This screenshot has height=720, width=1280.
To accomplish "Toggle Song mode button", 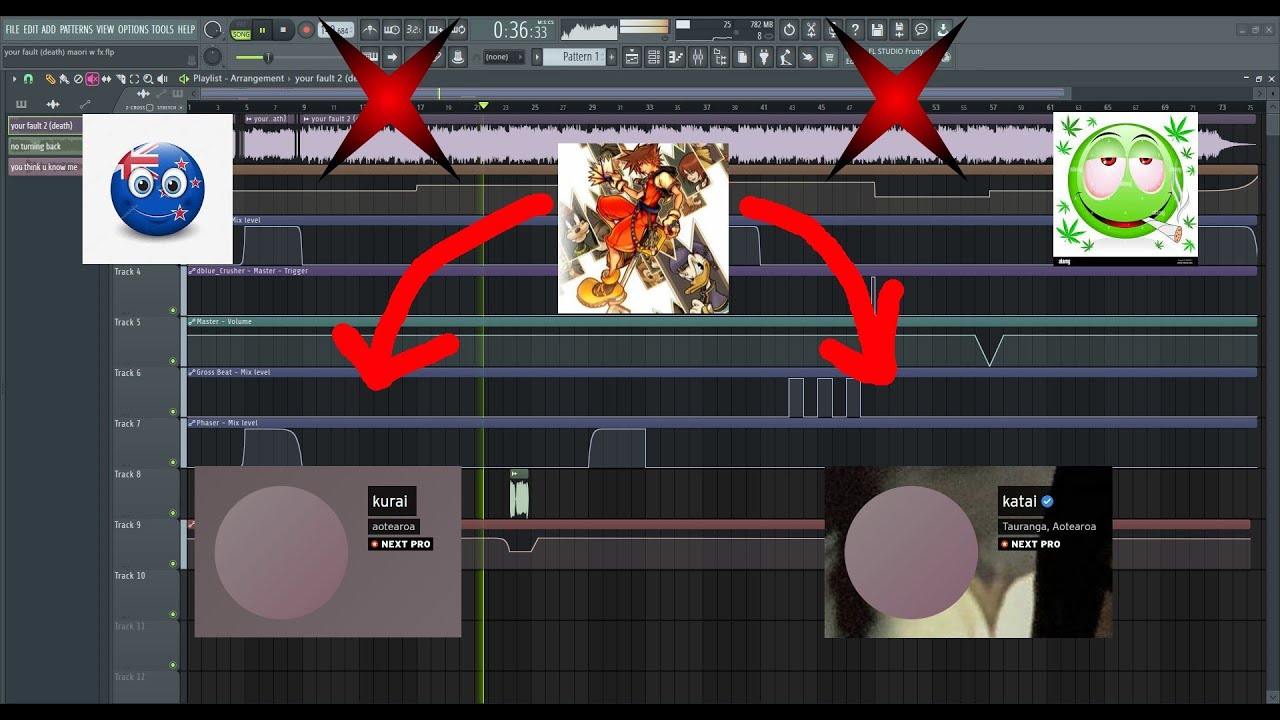I will [x=241, y=34].
